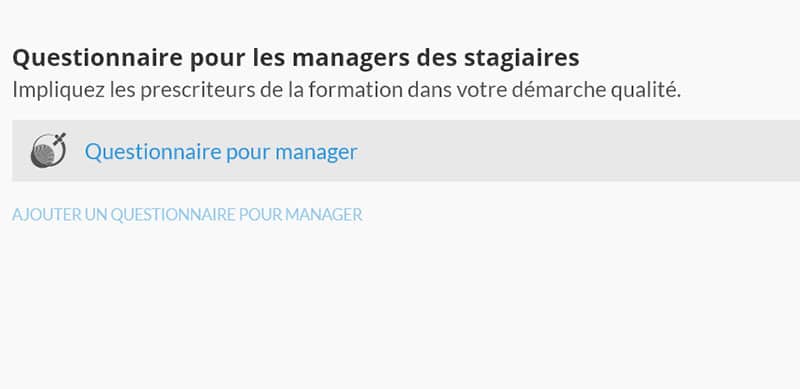
Task: Select the gray Questionnaire pour manager row
Action: coord(406,151)
